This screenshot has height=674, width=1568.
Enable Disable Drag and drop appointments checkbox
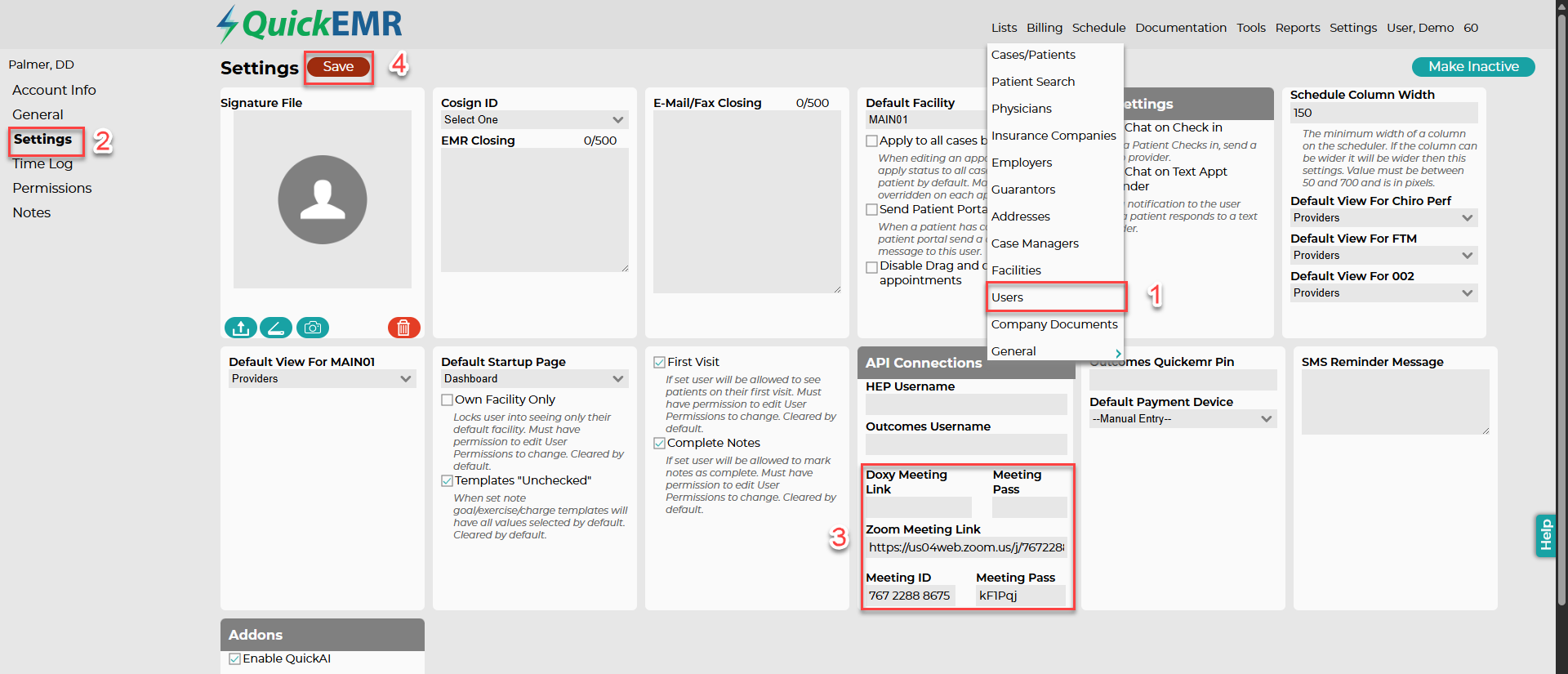tap(871, 267)
